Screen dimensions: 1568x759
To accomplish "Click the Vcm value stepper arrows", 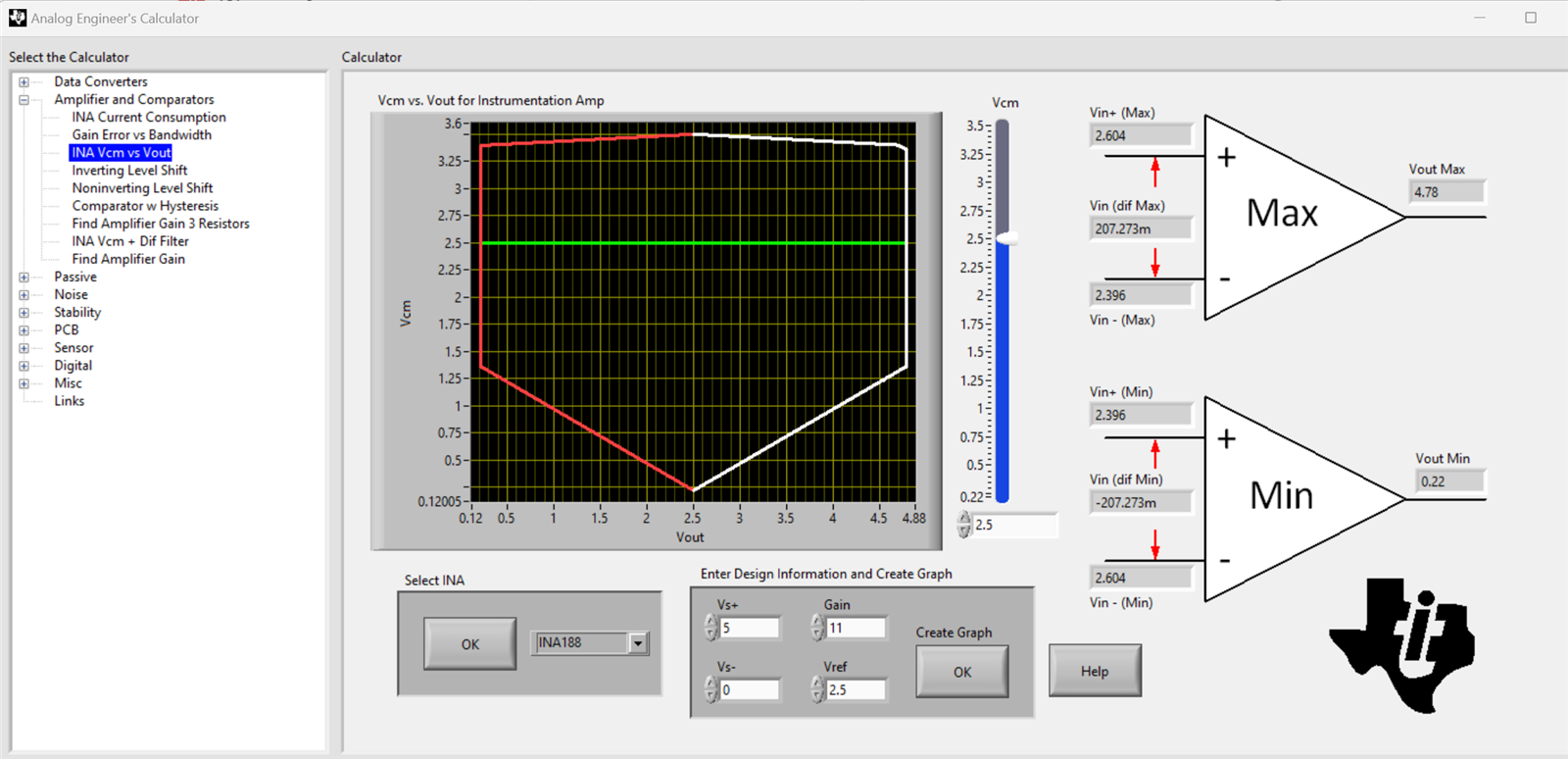I will point(964,525).
